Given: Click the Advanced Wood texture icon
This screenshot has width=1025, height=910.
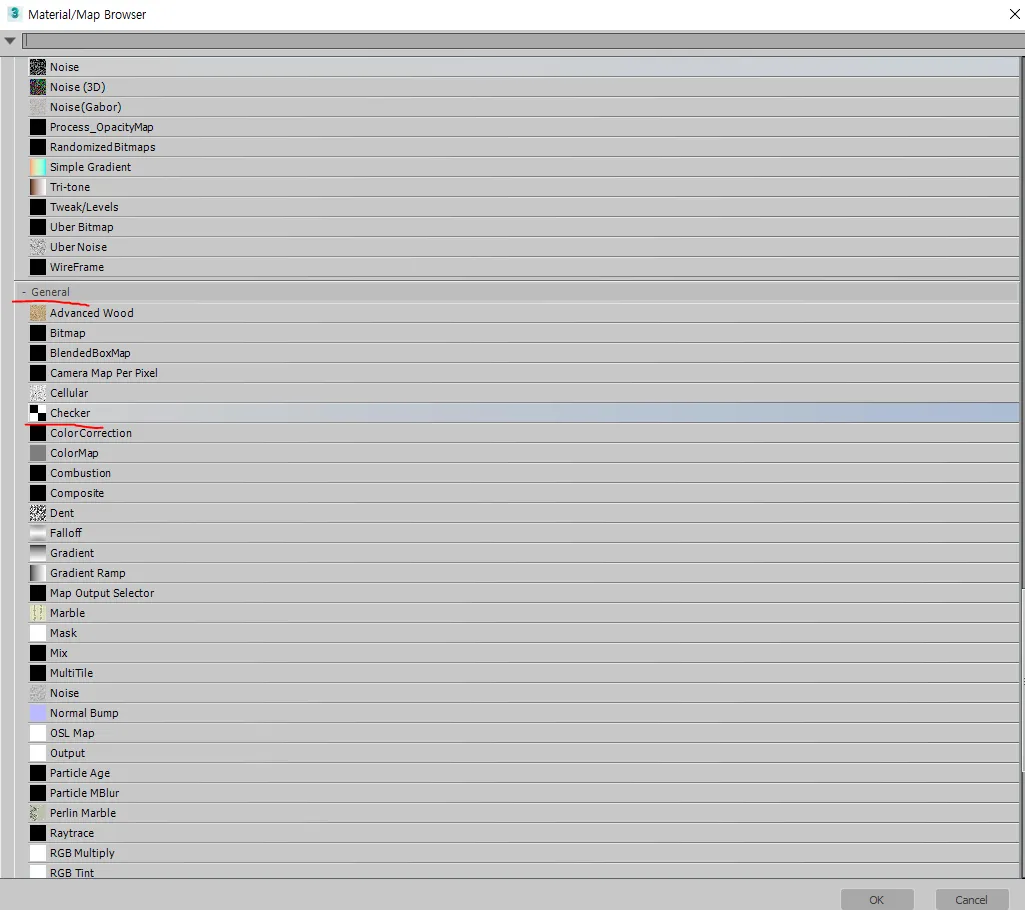Looking at the screenshot, I should pyautogui.click(x=38, y=313).
